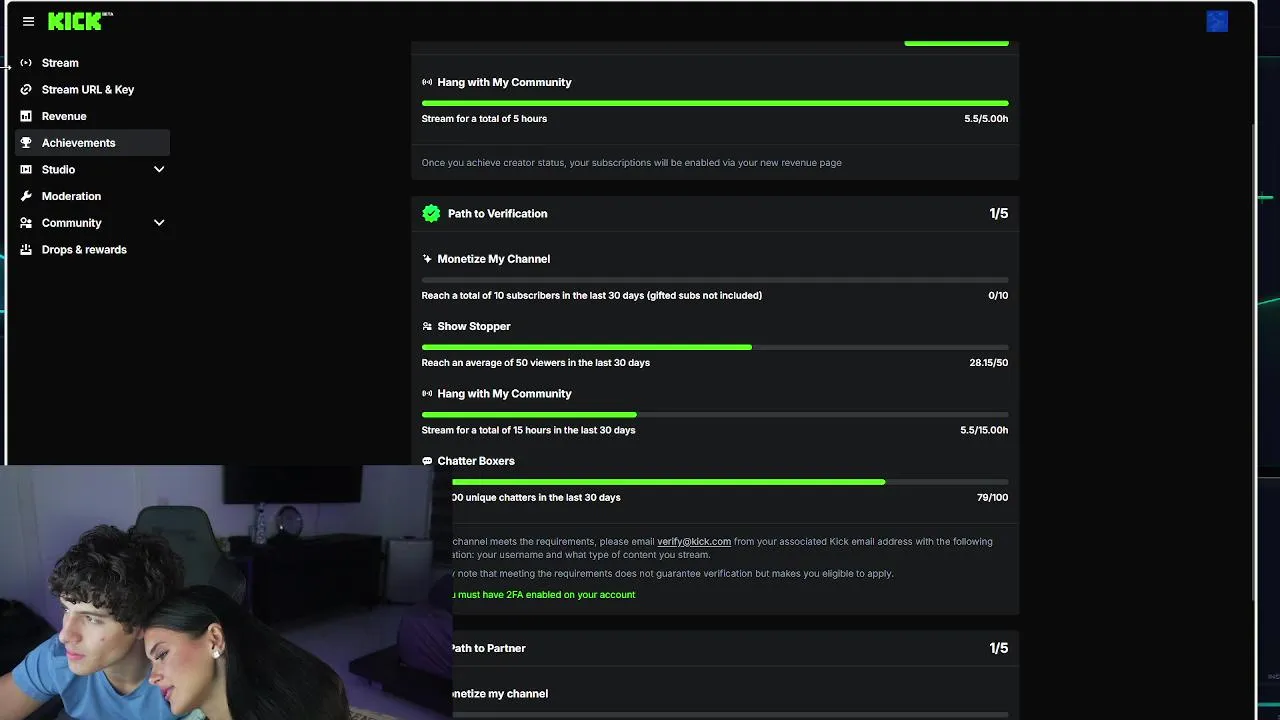This screenshot has height=720, width=1280.
Task: Click the 2FA enabled requirement text
Action: (545, 595)
